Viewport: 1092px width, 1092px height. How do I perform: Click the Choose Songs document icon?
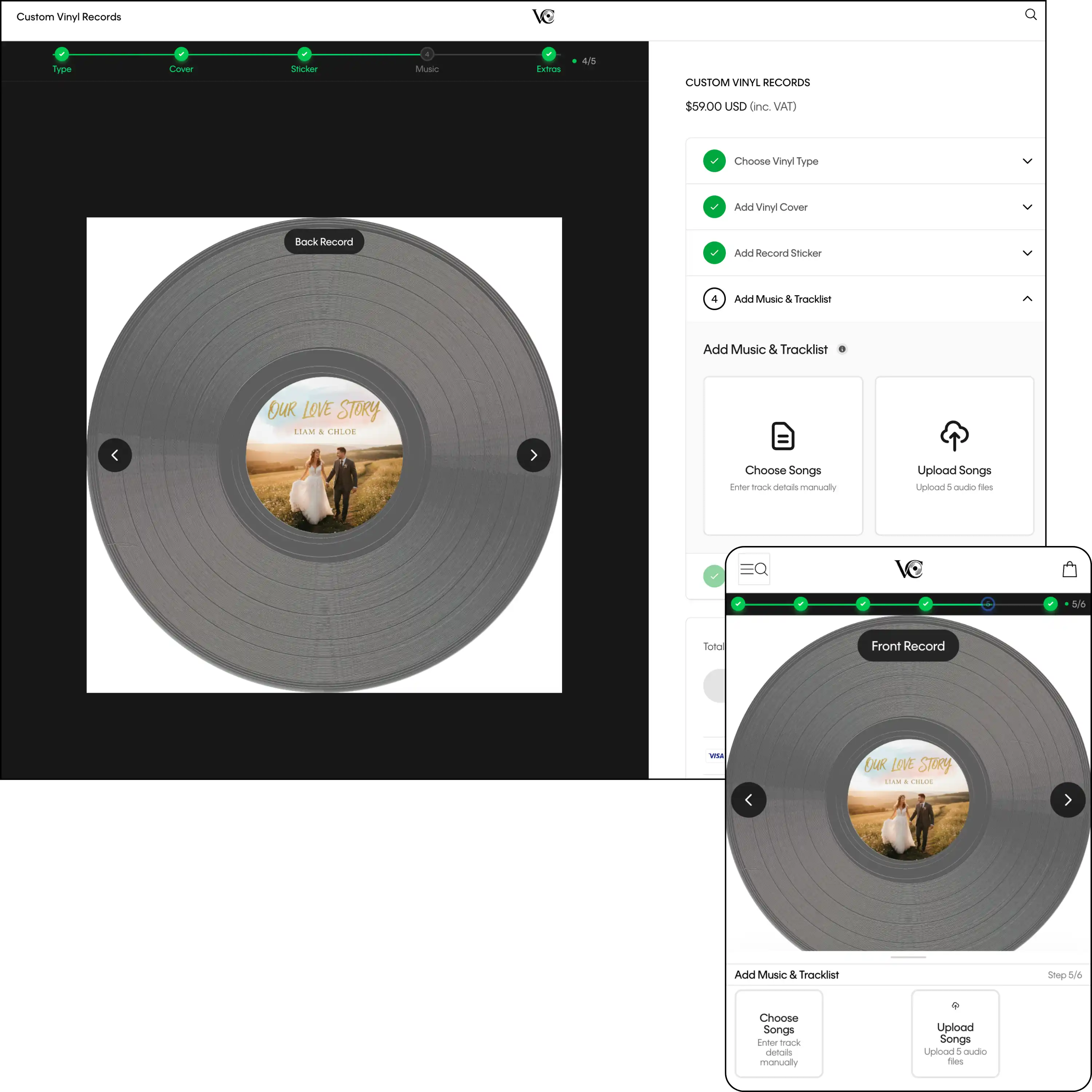783,436
